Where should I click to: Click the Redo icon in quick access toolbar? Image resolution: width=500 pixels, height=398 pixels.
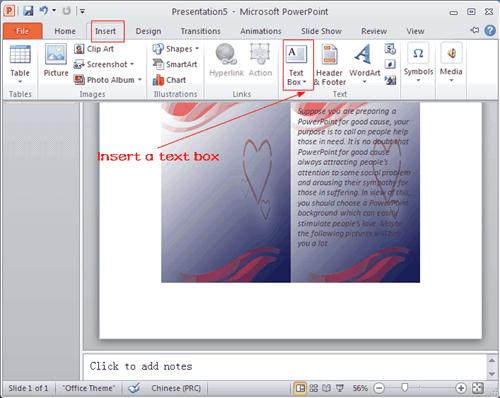tap(67, 11)
